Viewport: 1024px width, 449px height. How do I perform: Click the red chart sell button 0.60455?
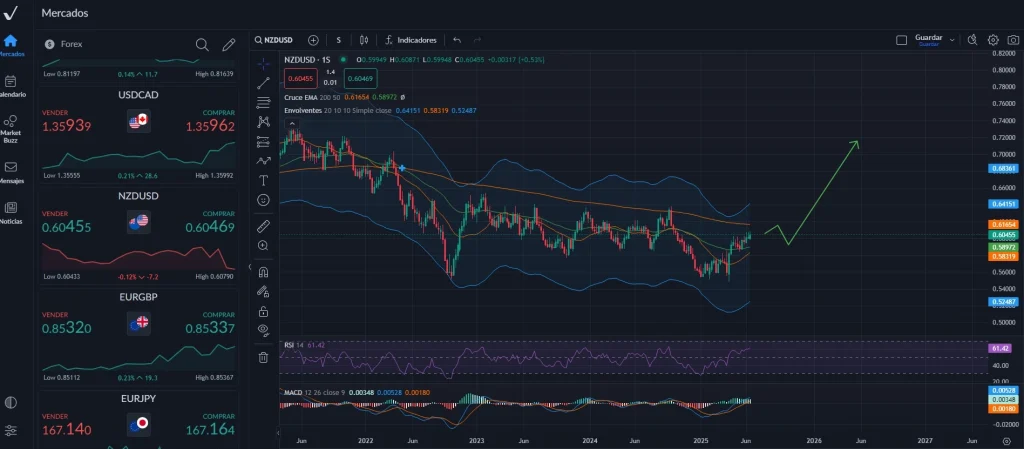(x=300, y=79)
